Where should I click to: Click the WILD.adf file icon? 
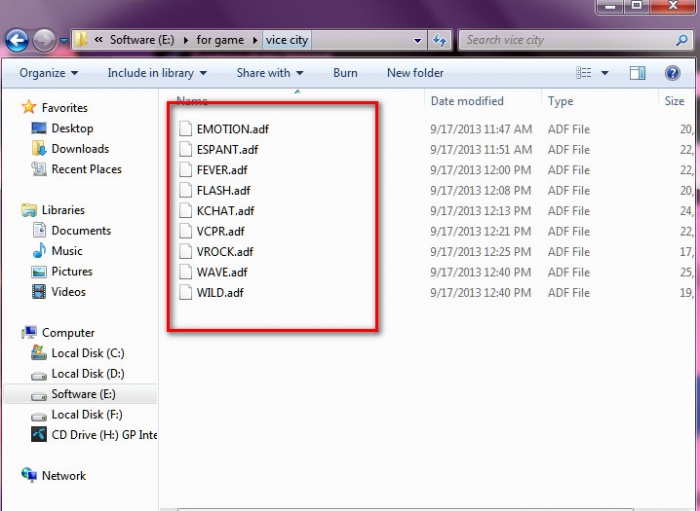click(x=185, y=292)
